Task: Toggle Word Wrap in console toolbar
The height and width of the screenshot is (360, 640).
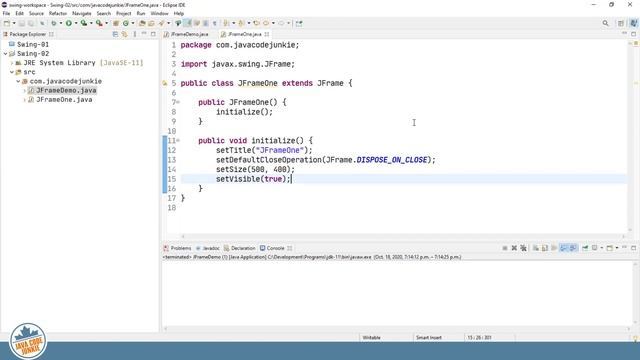Action: (x=554, y=248)
